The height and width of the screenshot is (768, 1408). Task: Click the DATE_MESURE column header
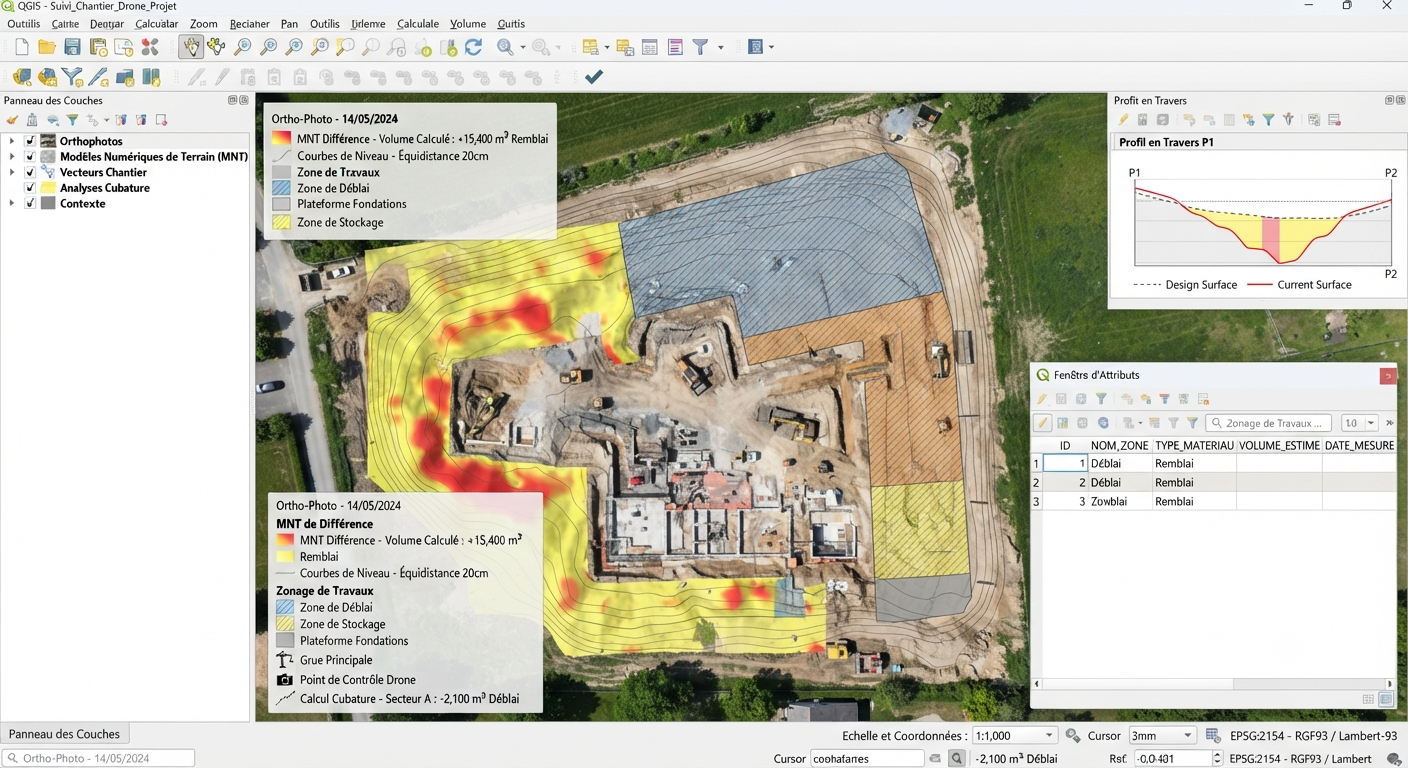point(1359,445)
